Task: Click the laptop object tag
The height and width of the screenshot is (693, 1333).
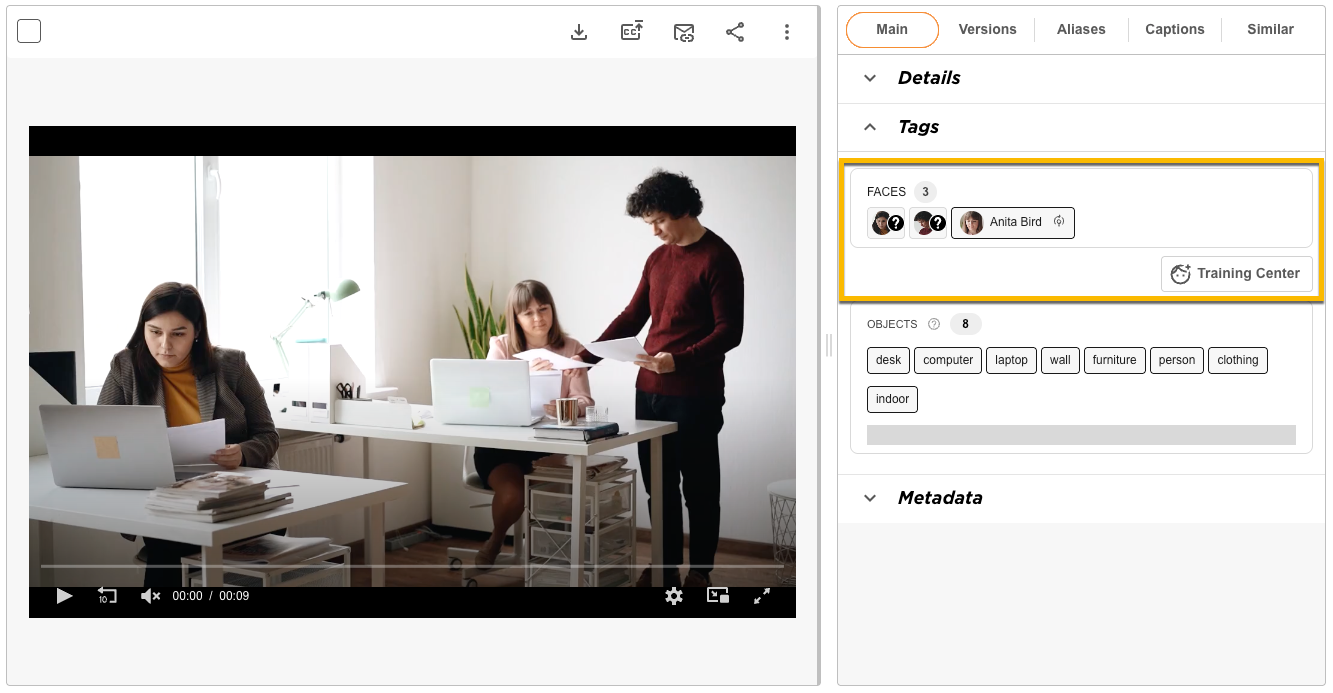Action: coord(1011,360)
